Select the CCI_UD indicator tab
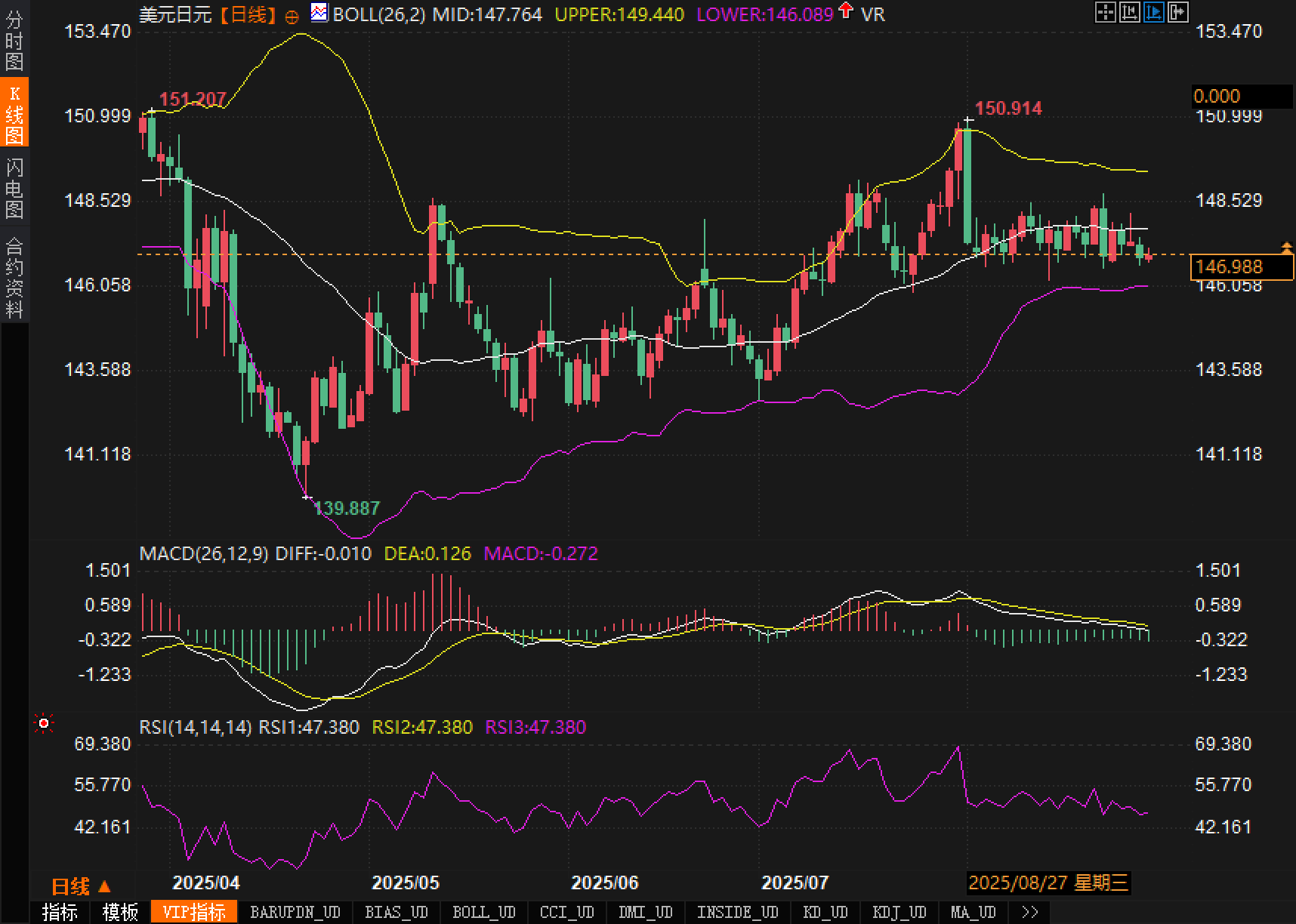Screen dimensions: 1296x924 click(x=567, y=912)
